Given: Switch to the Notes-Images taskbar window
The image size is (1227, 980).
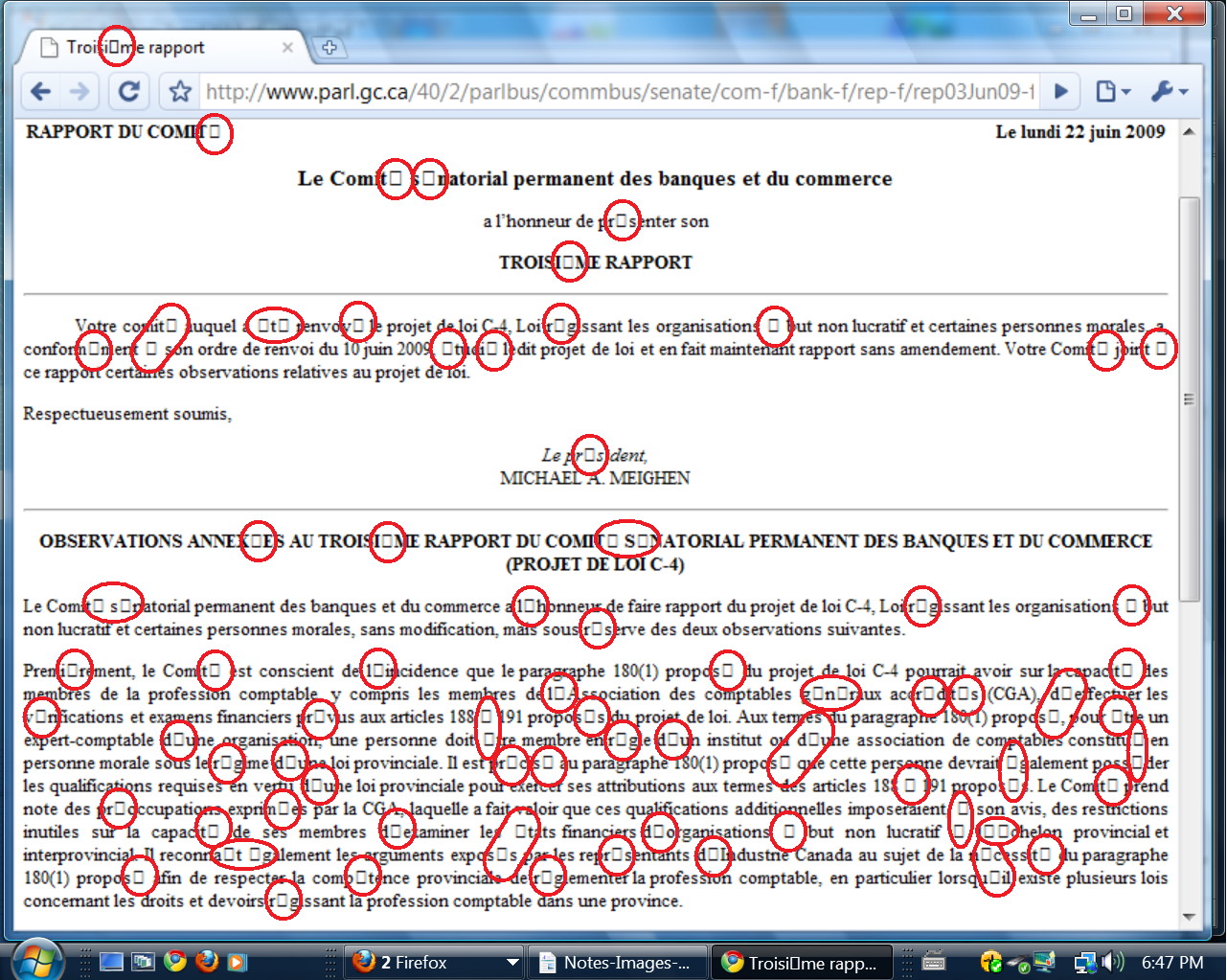Looking at the screenshot, I should 618,962.
